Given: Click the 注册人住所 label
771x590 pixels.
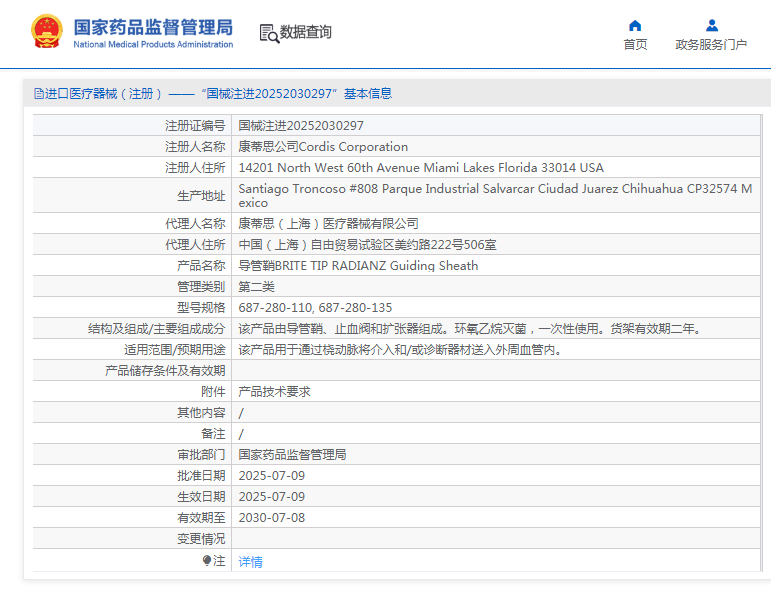Looking at the screenshot, I should click(x=195, y=168).
